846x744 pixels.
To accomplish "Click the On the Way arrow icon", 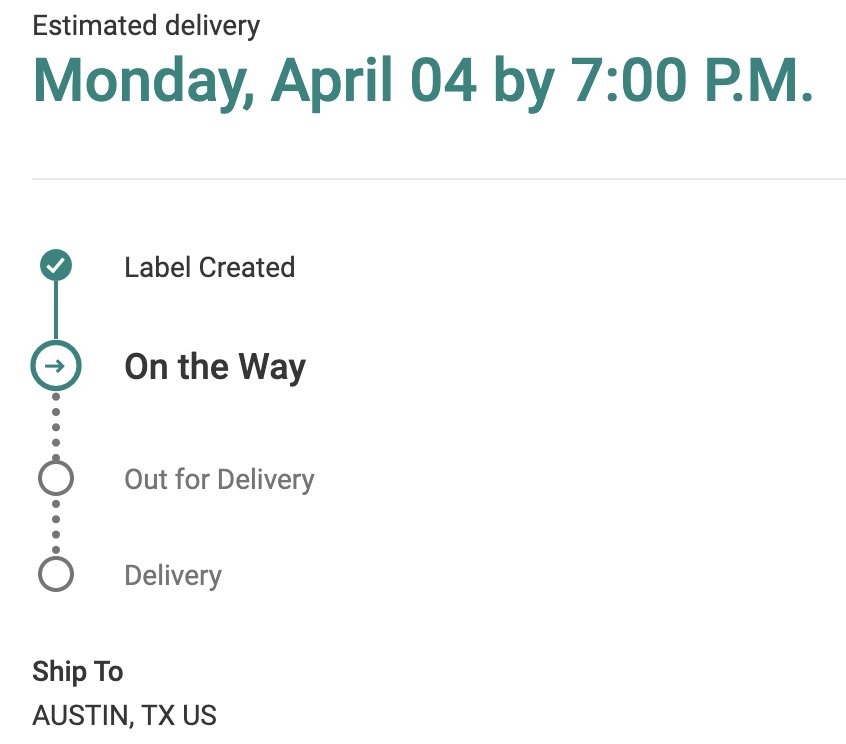I will tap(56, 366).
